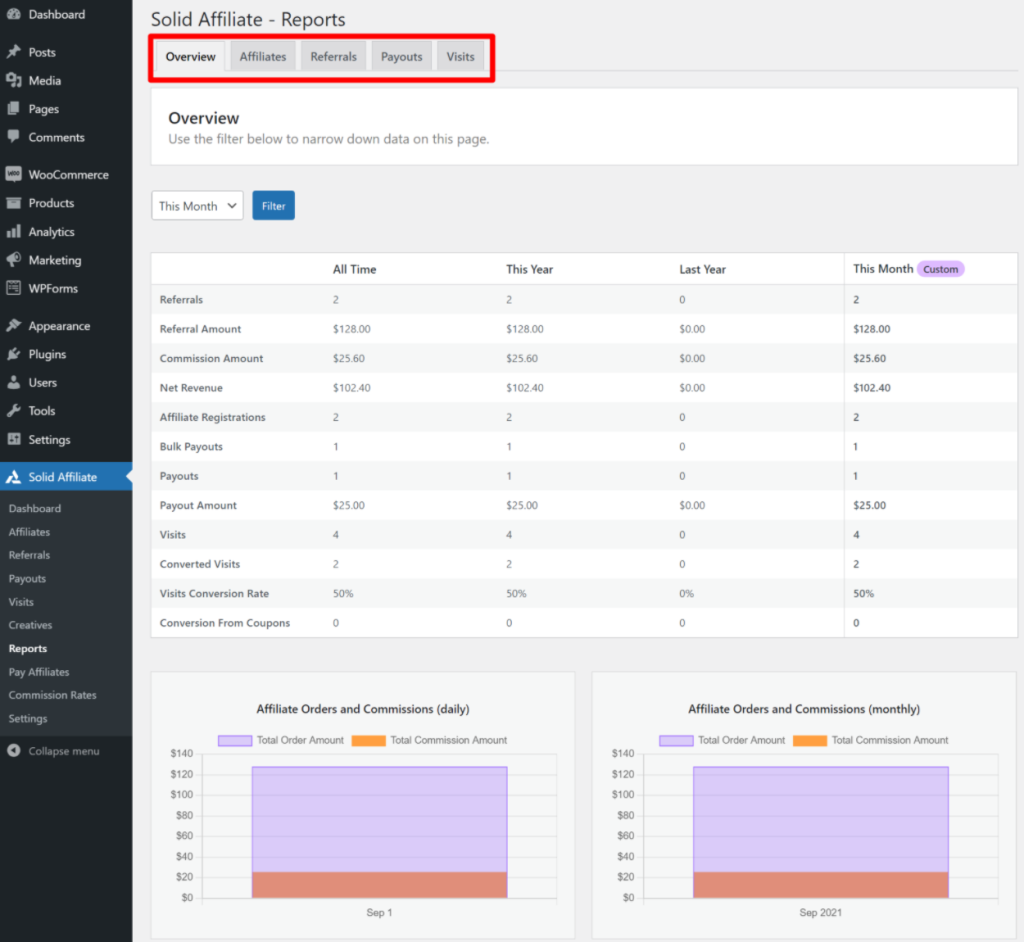Open Affiliates submenu under Solid Affiliate

29,532
